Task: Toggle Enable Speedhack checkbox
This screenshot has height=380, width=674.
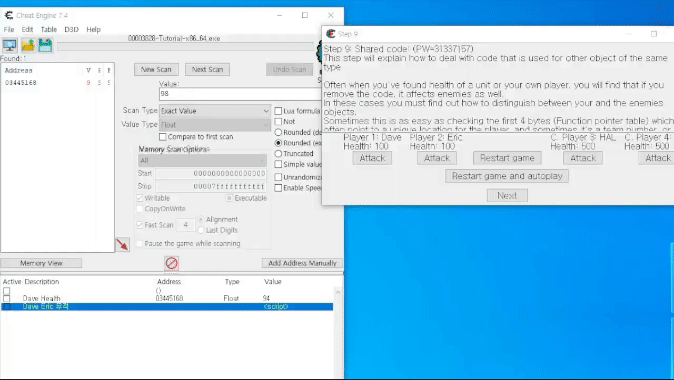Action: 278,188
